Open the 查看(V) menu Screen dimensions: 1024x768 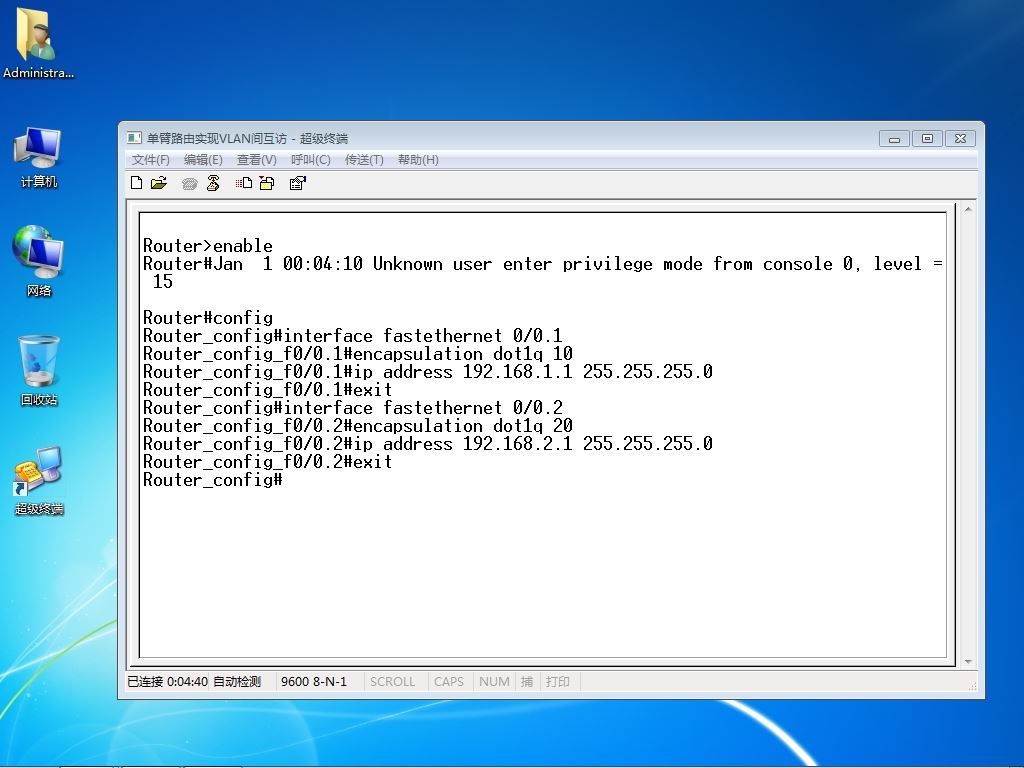pos(257,160)
